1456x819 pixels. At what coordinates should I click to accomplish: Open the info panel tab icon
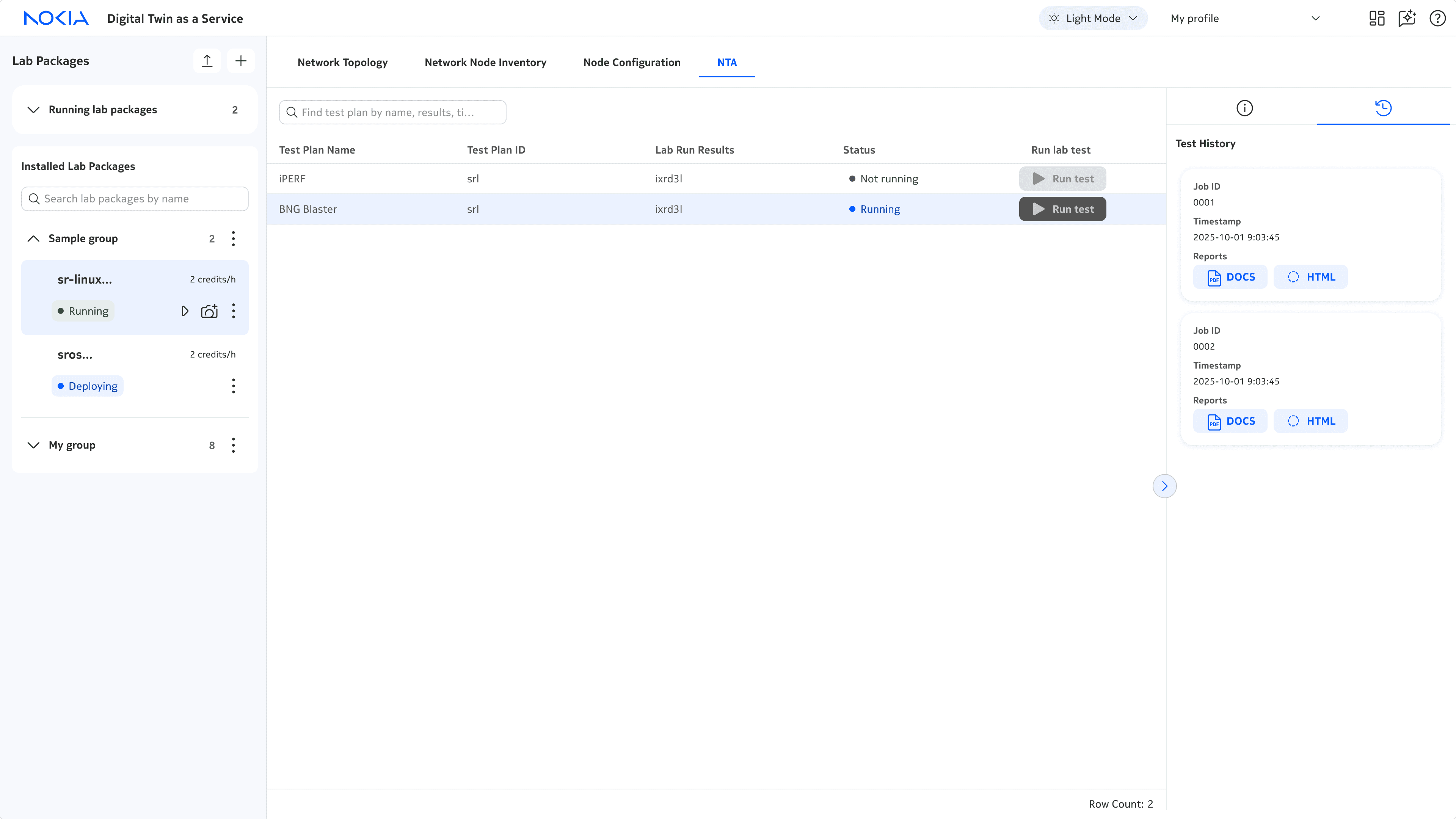pyautogui.click(x=1244, y=108)
